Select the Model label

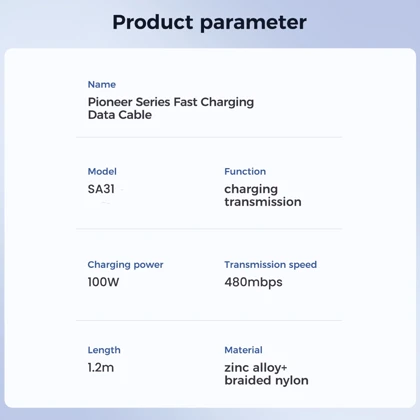pyautogui.click(x=102, y=171)
